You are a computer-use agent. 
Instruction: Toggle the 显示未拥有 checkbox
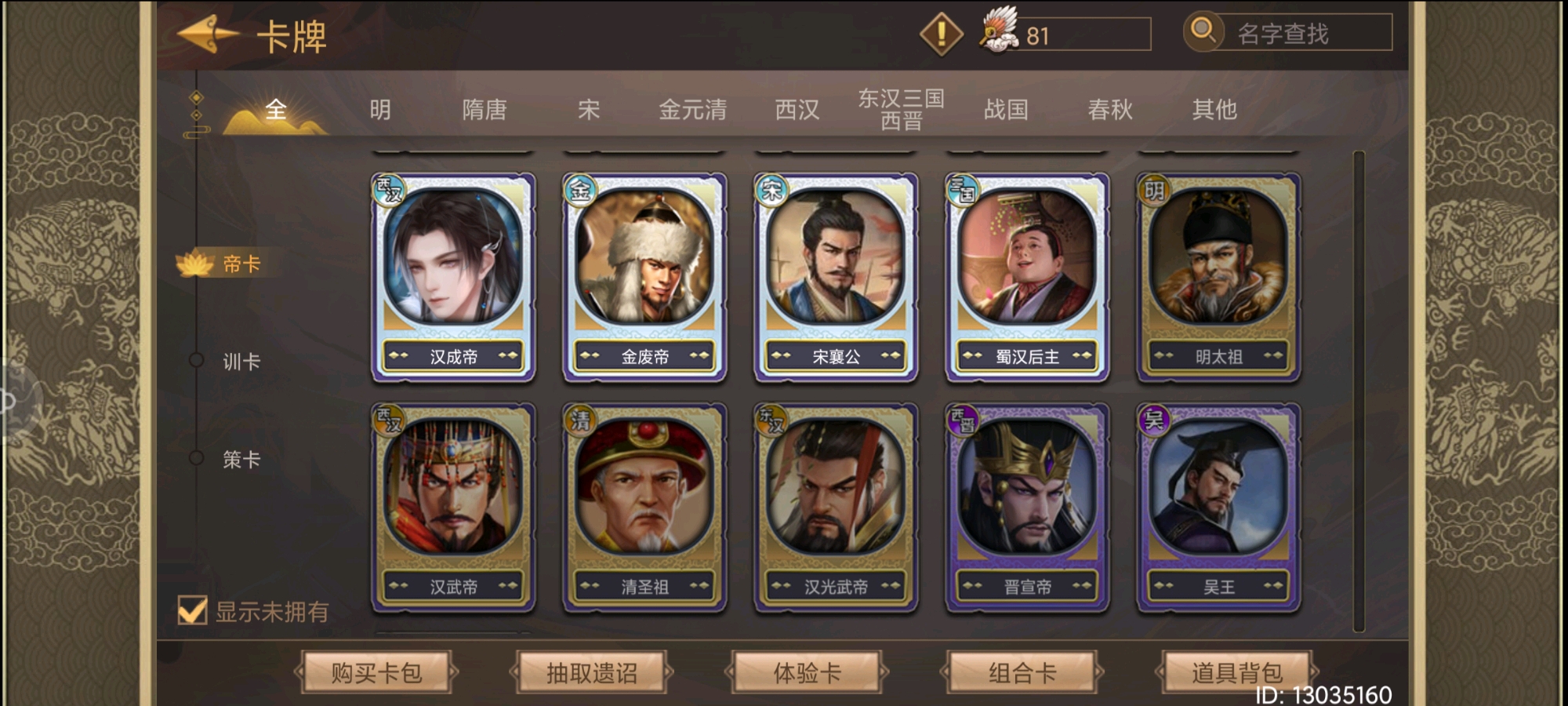[x=192, y=611]
